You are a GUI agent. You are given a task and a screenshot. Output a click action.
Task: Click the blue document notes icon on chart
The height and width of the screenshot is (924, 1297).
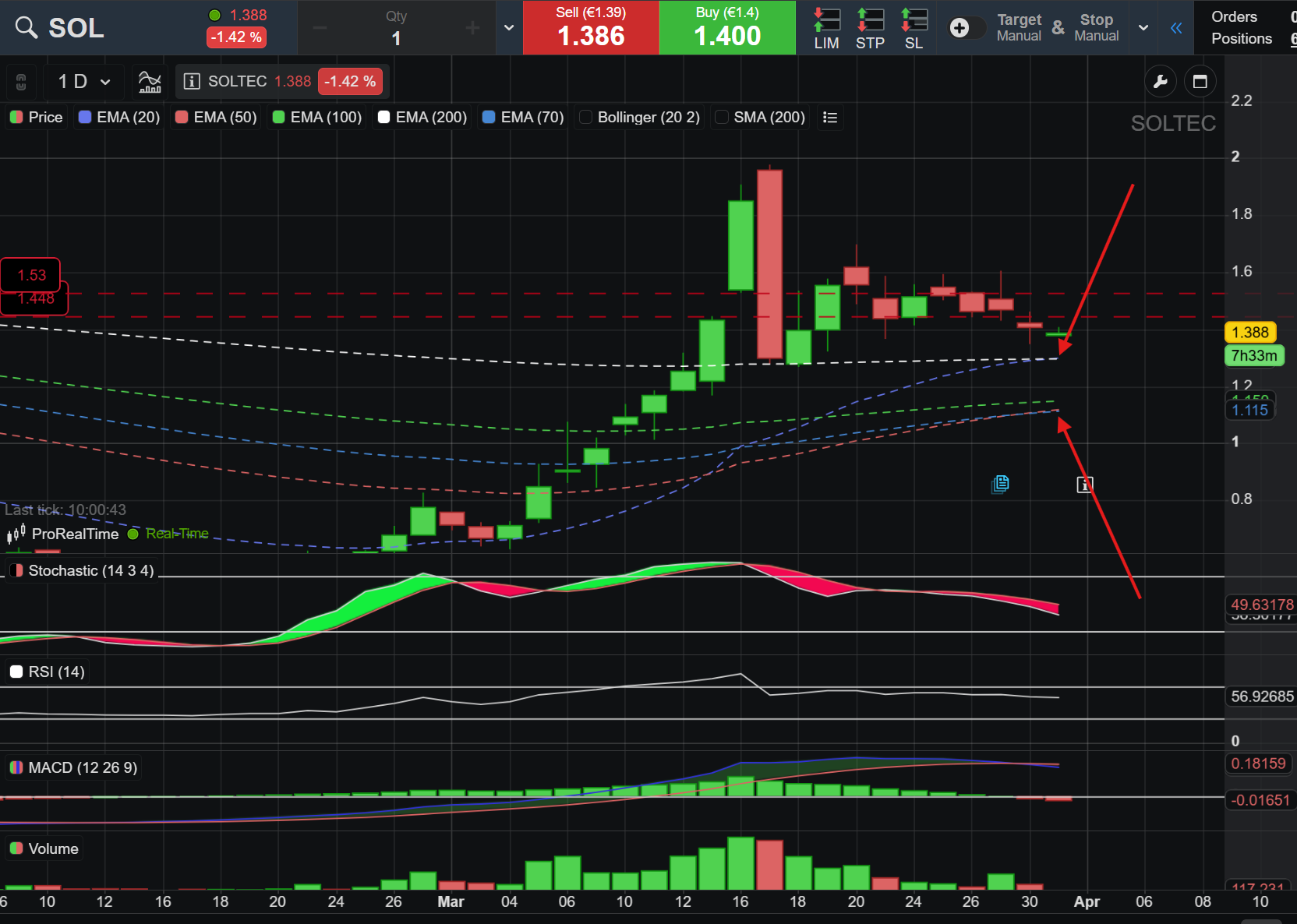[1000, 484]
